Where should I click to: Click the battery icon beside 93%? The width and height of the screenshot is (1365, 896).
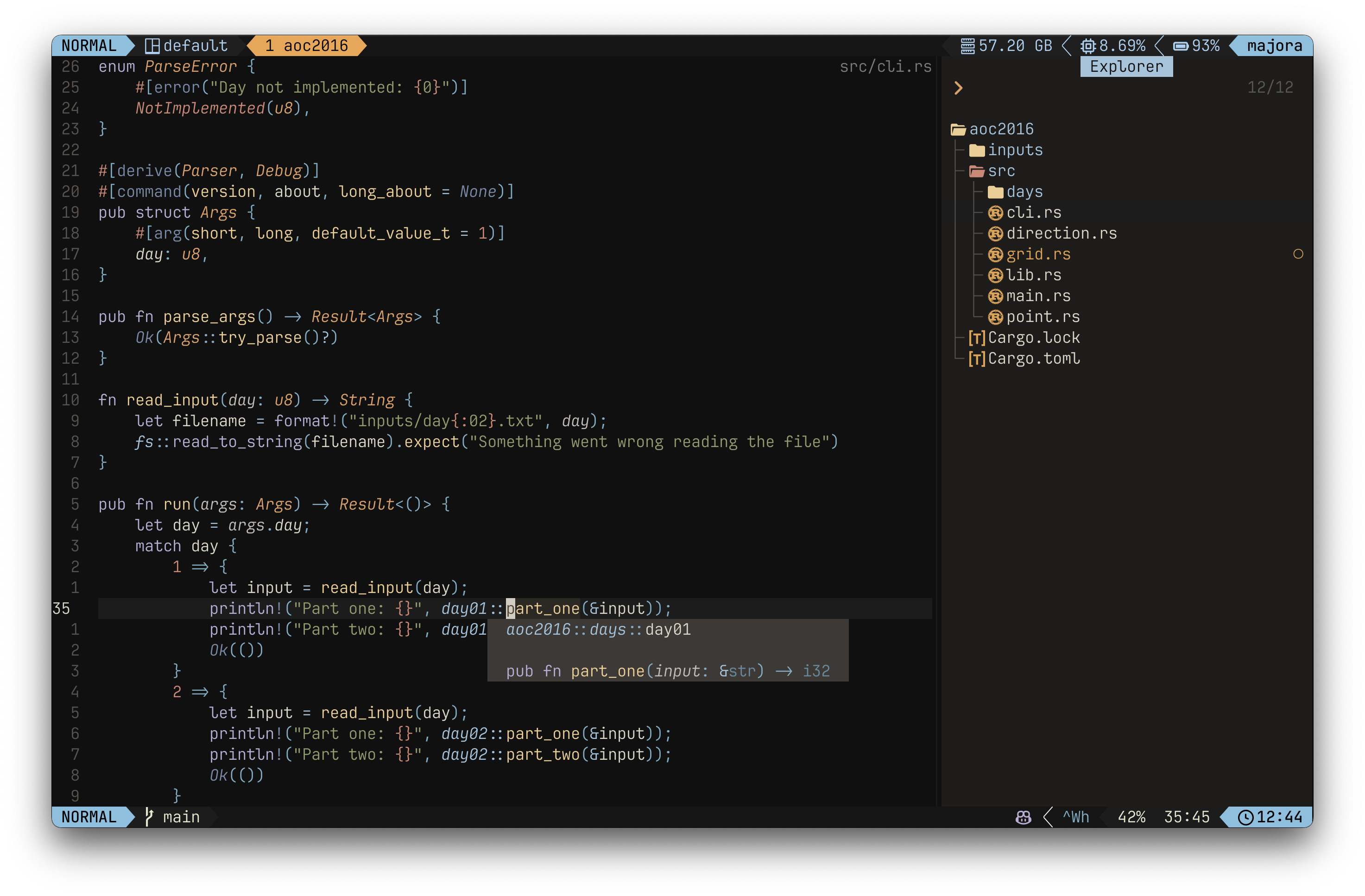point(1180,45)
